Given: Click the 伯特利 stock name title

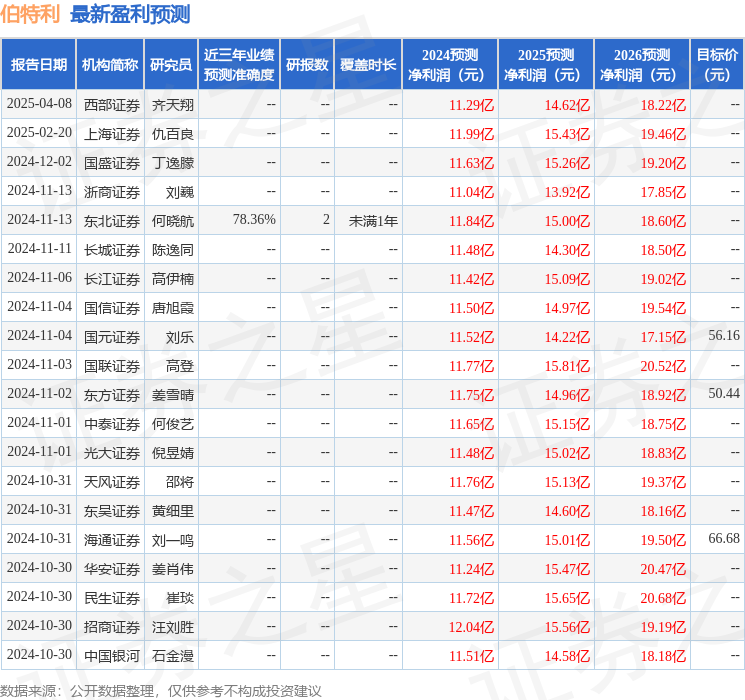Looking at the screenshot, I should pos(30,14).
